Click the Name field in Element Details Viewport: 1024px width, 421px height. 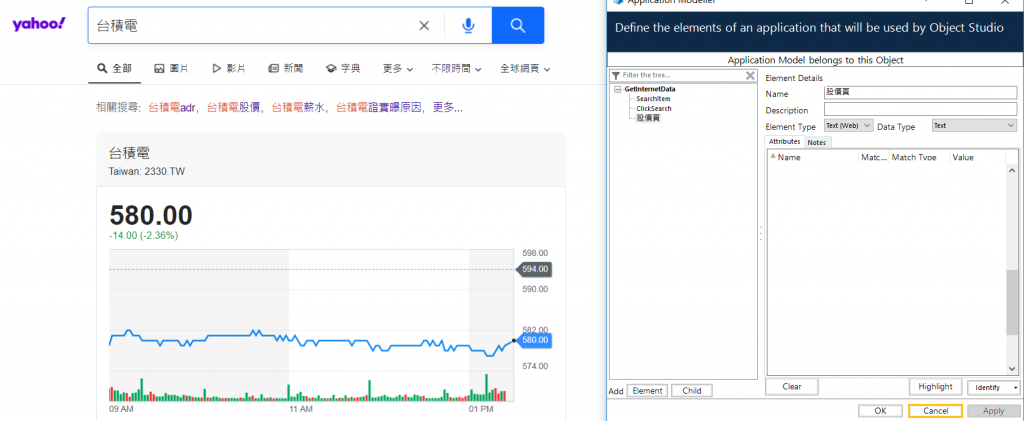[920, 93]
